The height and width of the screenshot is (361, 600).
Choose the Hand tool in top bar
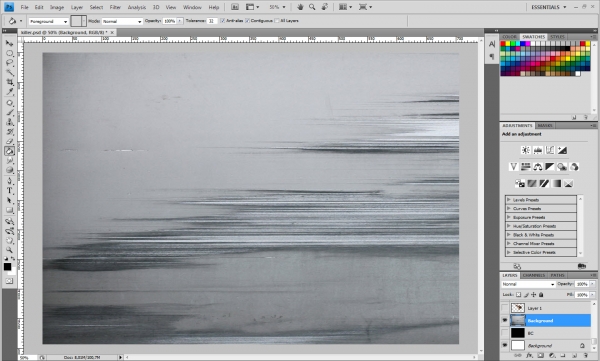click(x=300, y=7)
